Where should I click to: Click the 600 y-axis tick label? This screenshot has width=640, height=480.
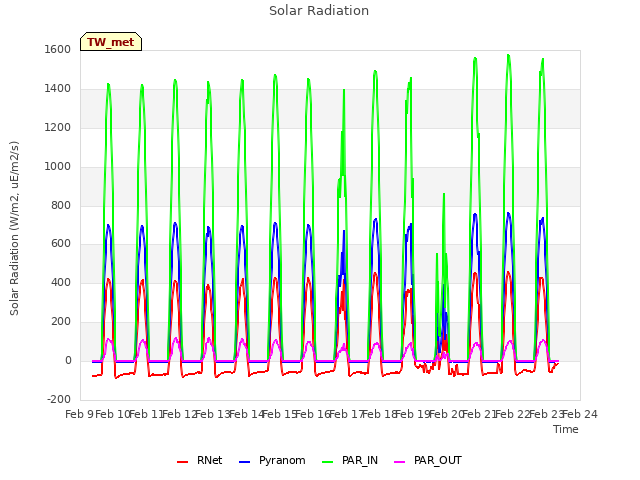pos(61,244)
